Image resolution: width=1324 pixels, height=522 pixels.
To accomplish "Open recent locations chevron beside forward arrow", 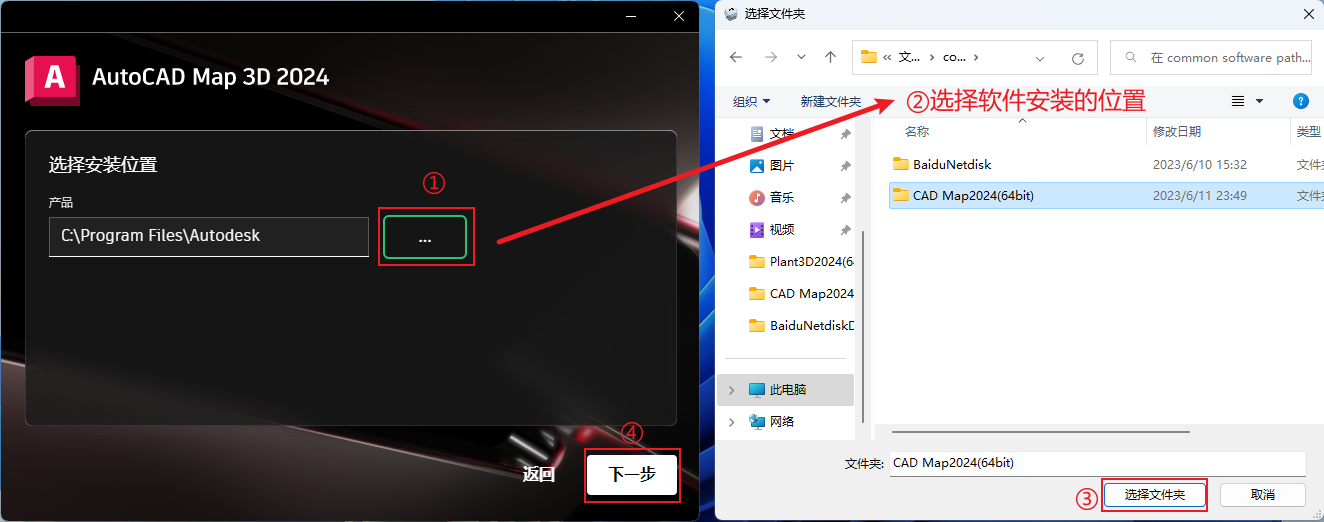I will pos(801,57).
